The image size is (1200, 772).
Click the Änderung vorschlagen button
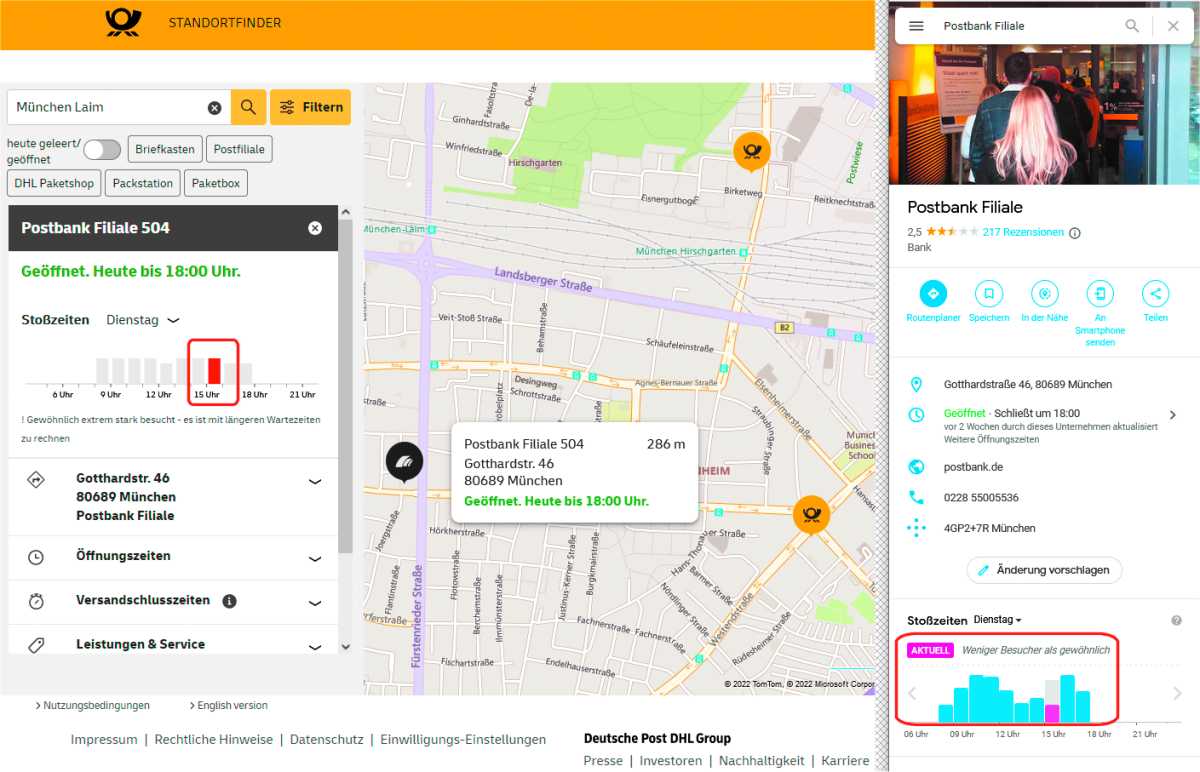(x=1044, y=570)
